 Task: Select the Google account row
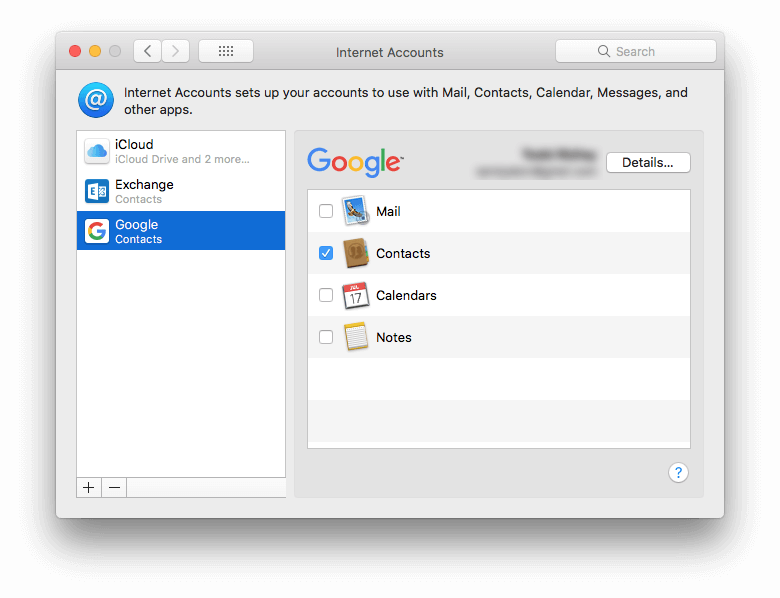[x=181, y=231]
